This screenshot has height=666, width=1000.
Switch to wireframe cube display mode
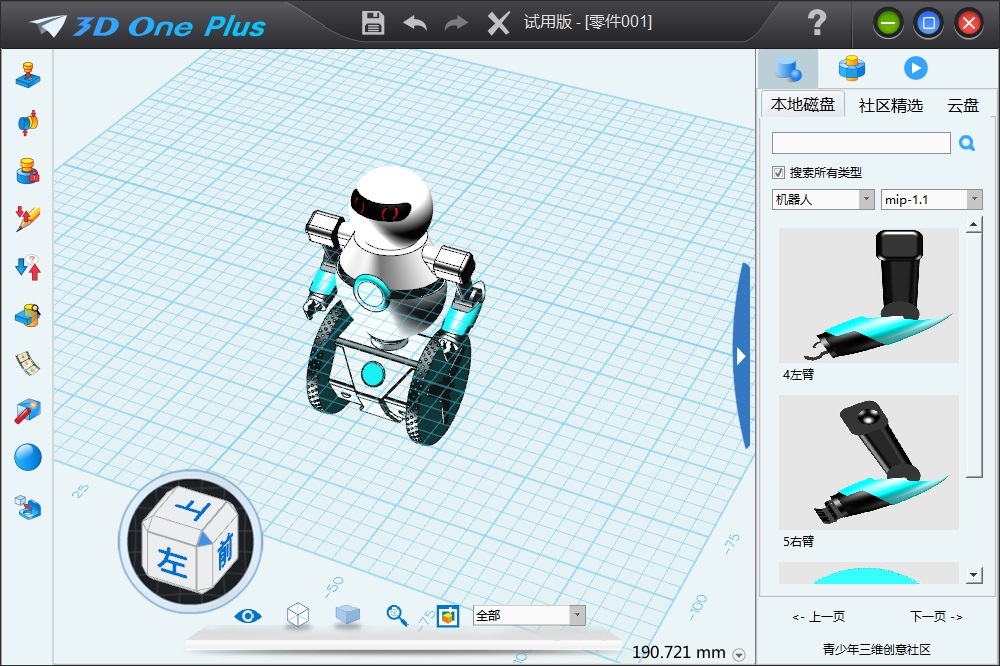click(x=298, y=615)
